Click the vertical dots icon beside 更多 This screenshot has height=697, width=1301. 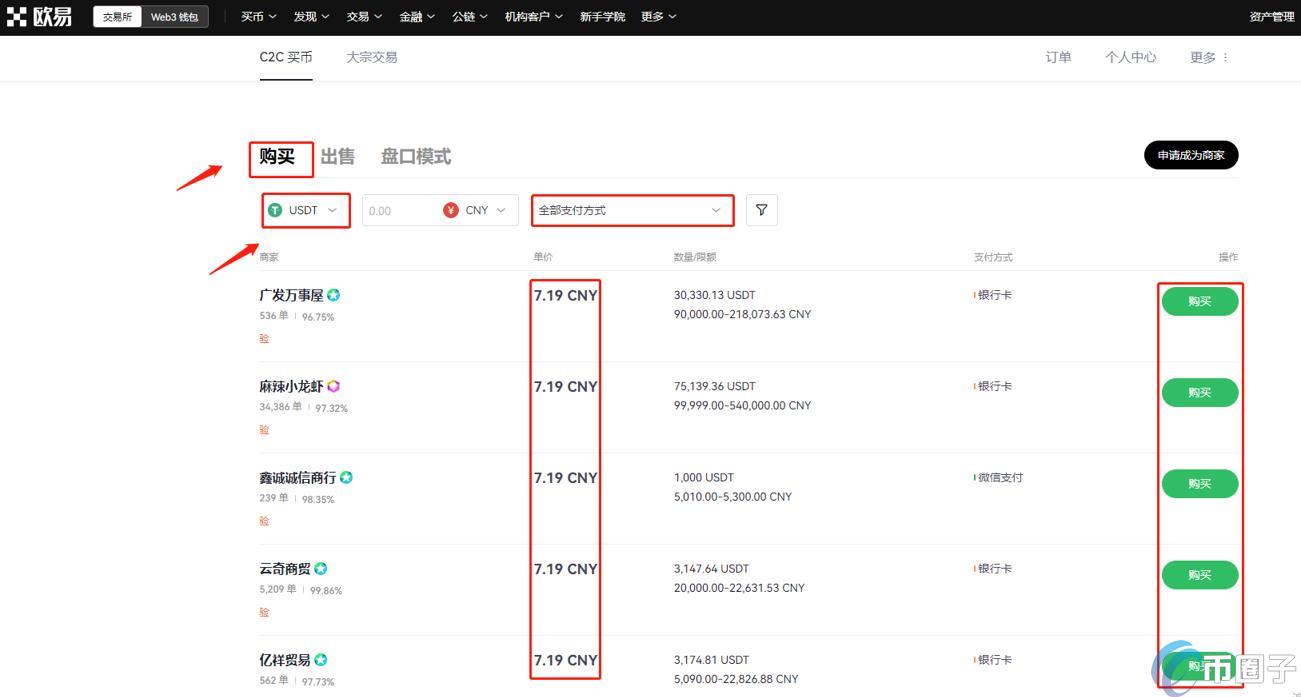click(1227, 57)
